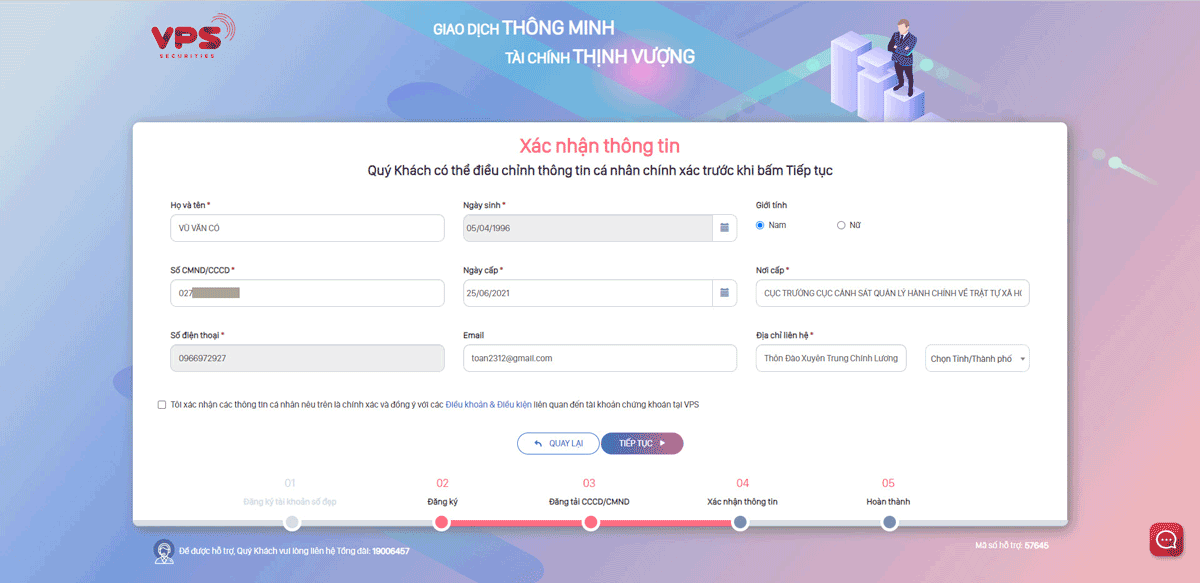This screenshot has height=583, width=1200.
Task: Open the issue date calendar picker
Action: (724, 293)
